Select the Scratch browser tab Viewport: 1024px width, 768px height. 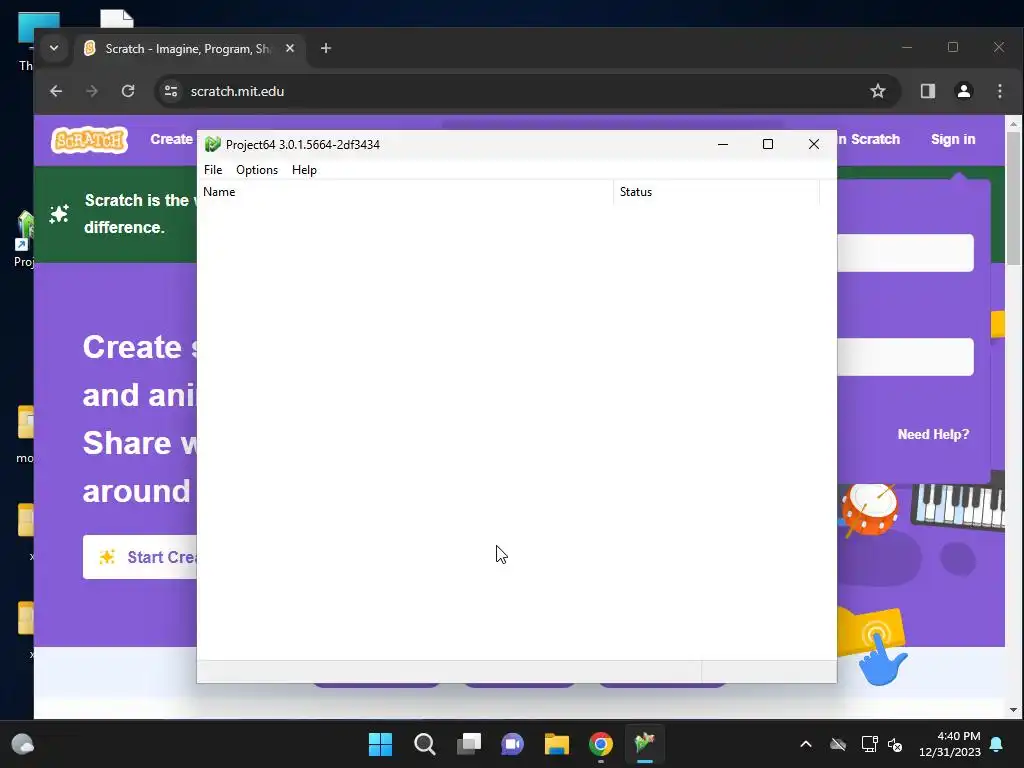[187, 49]
